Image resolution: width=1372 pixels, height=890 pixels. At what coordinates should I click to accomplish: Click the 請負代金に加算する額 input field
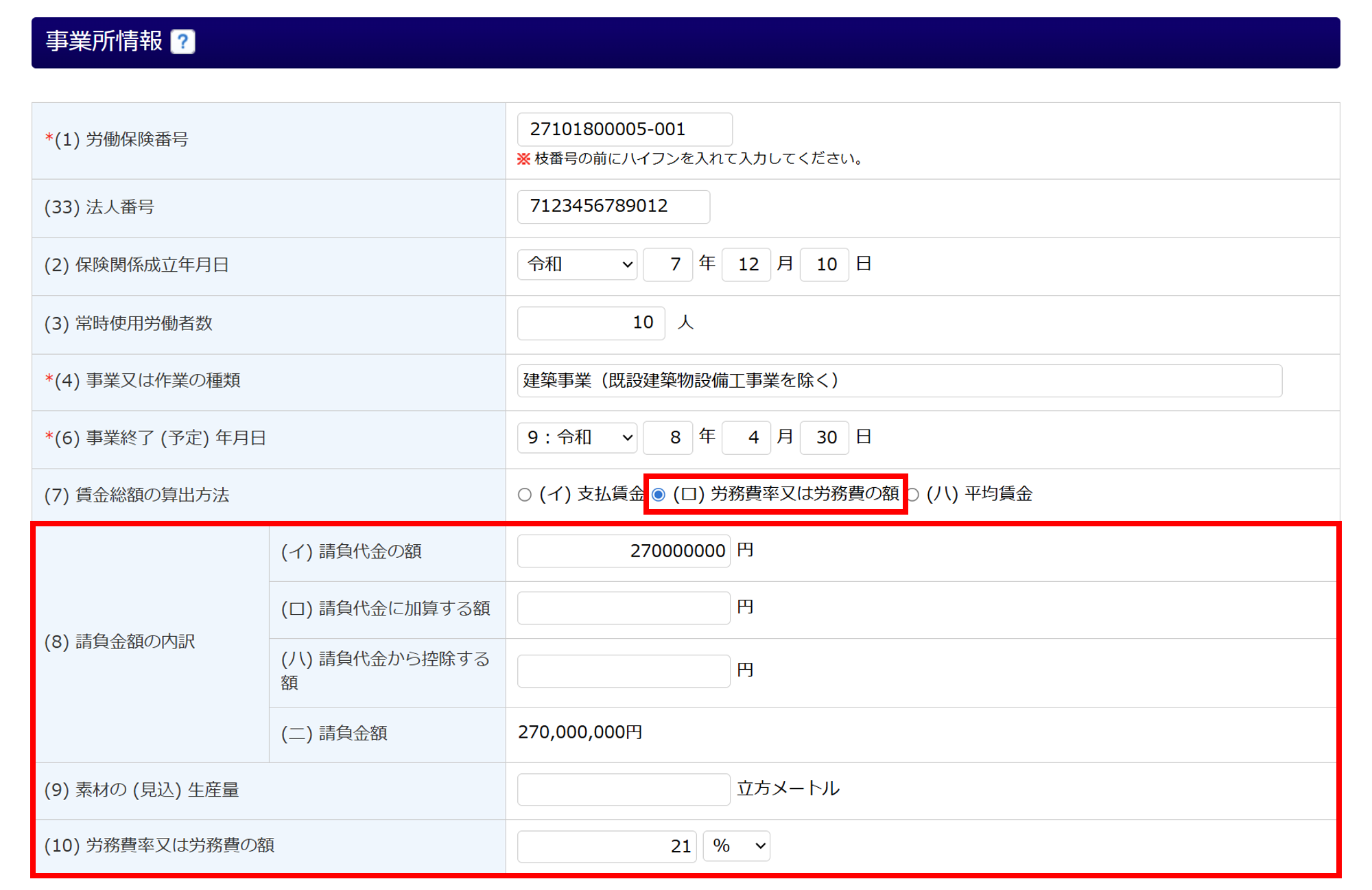[623, 608]
